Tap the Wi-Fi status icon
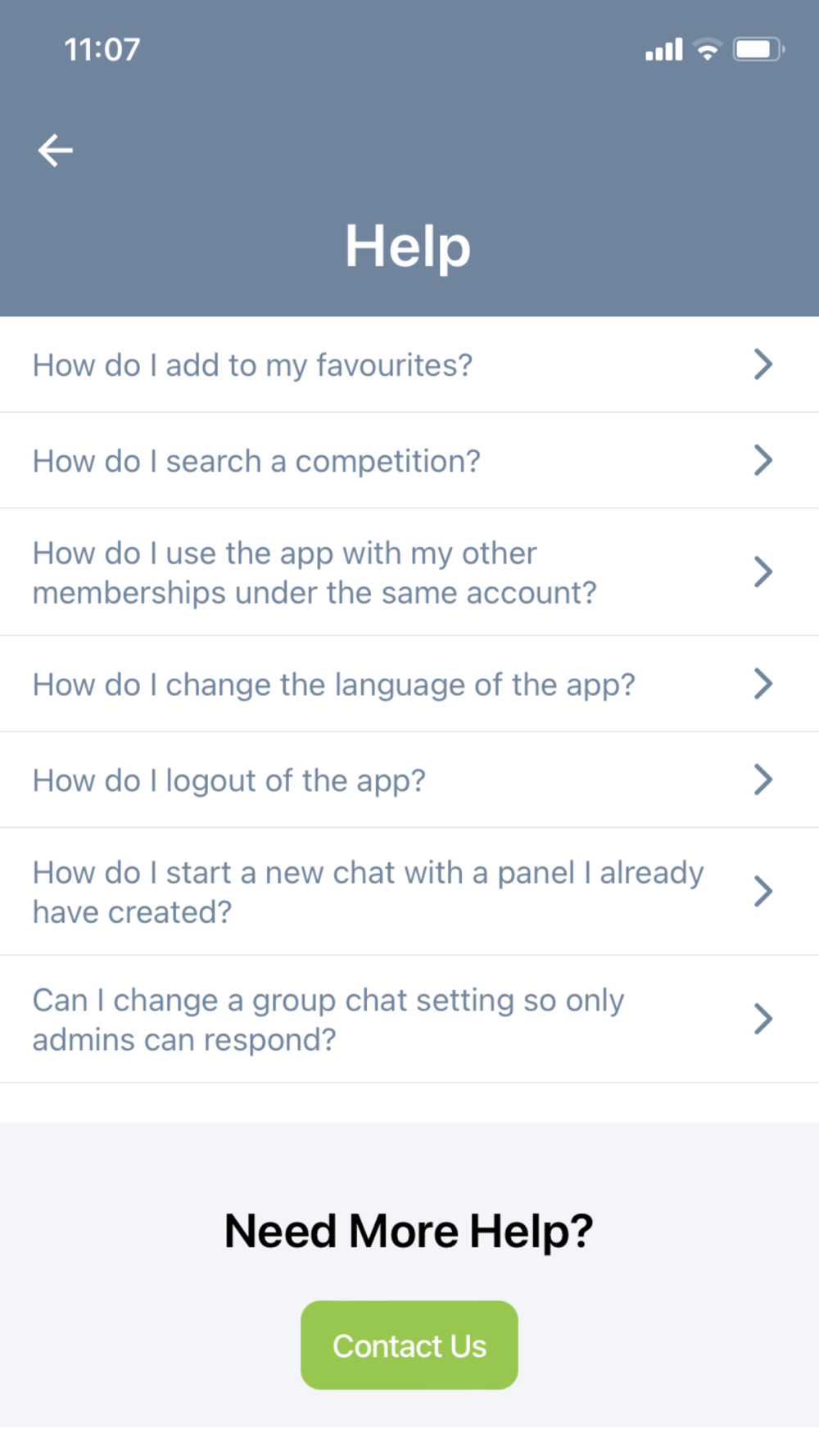 pyautogui.click(x=707, y=50)
